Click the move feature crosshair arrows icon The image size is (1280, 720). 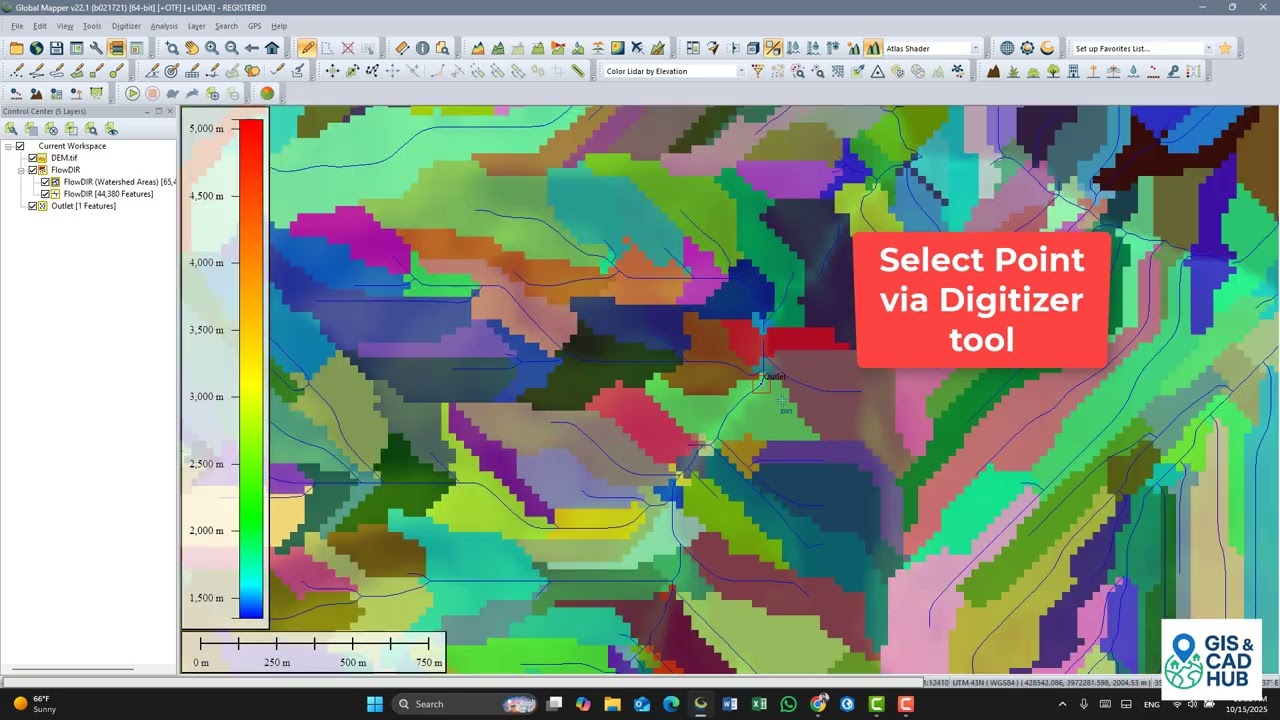[333, 71]
